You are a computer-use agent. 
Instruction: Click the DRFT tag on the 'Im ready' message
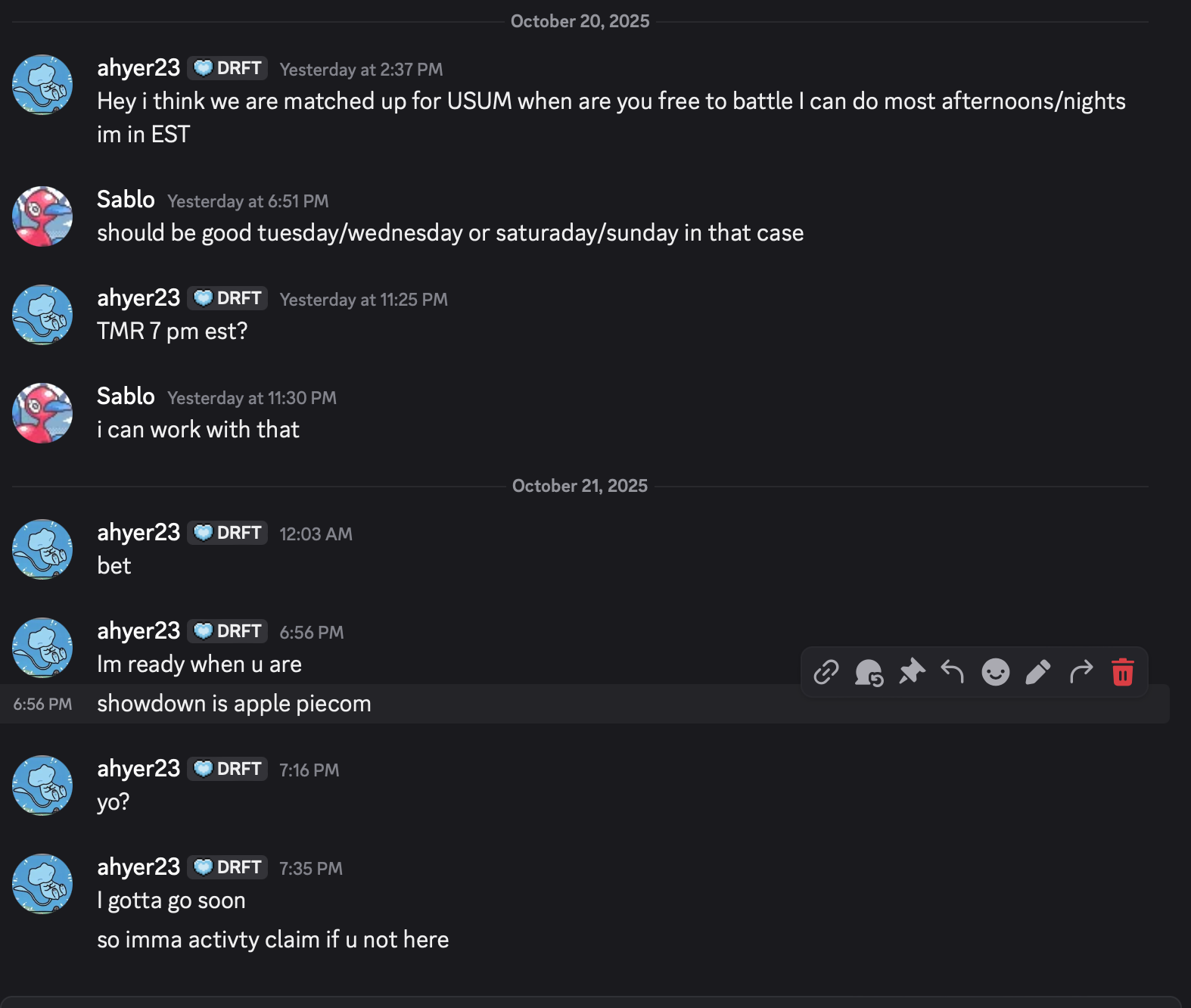pos(228,631)
